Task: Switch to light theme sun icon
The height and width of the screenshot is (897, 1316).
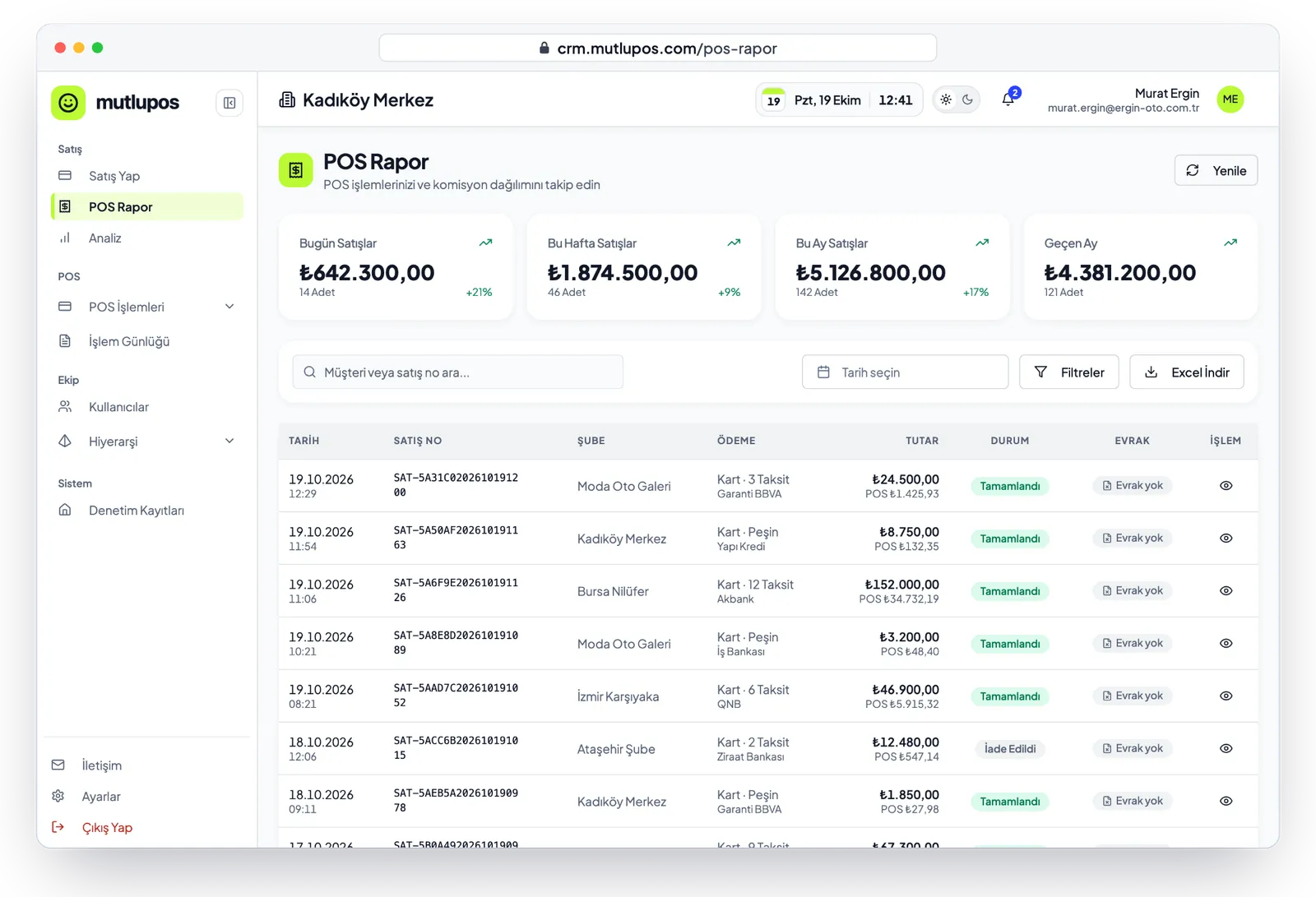Action: click(x=946, y=99)
